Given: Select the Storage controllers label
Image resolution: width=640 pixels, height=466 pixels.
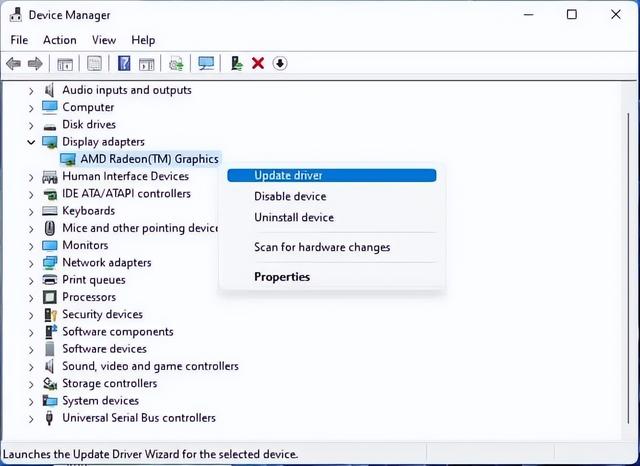Looking at the screenshot, I should [109, 384].
